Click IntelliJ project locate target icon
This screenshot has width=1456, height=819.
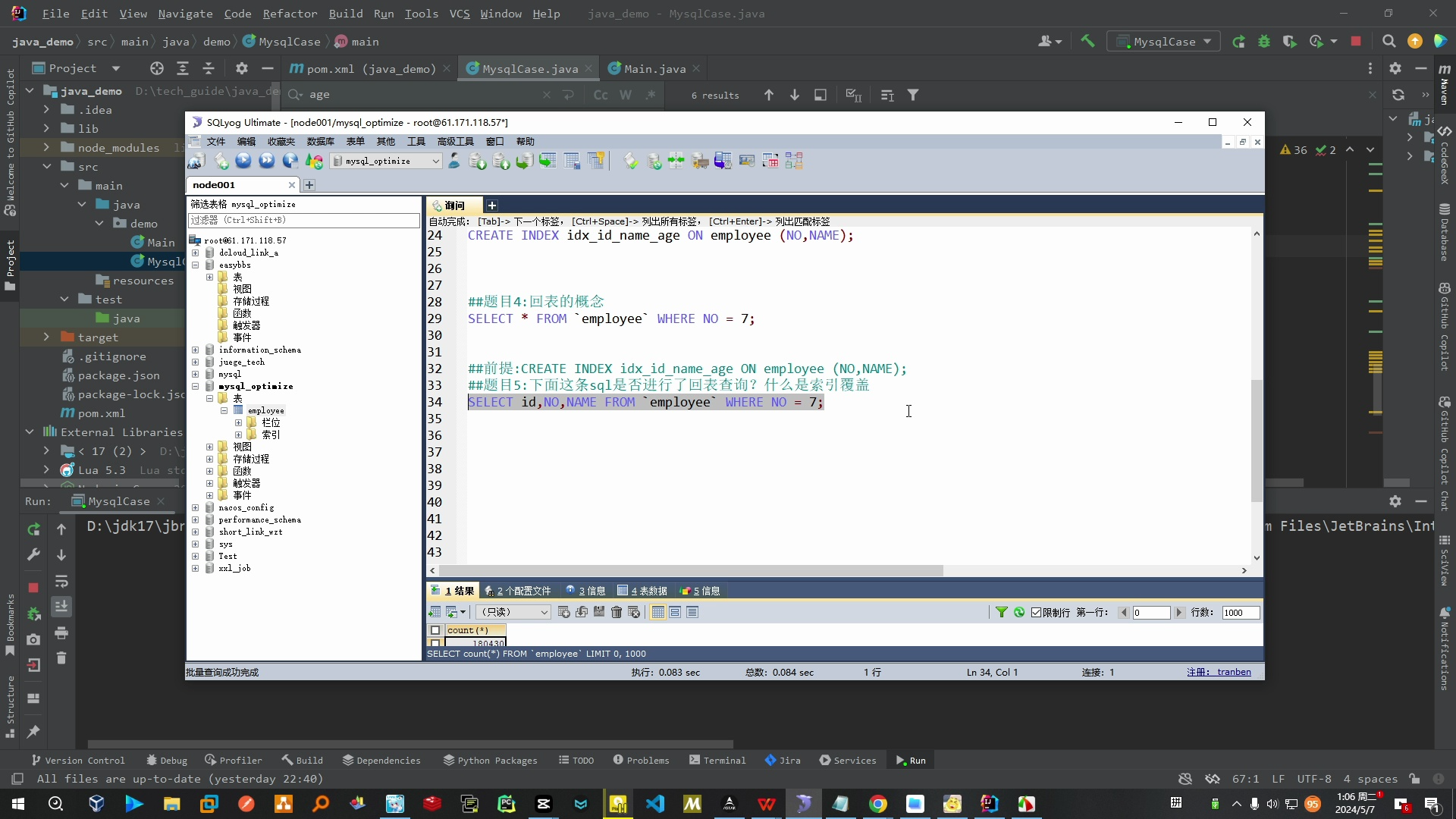click(157, 68)
